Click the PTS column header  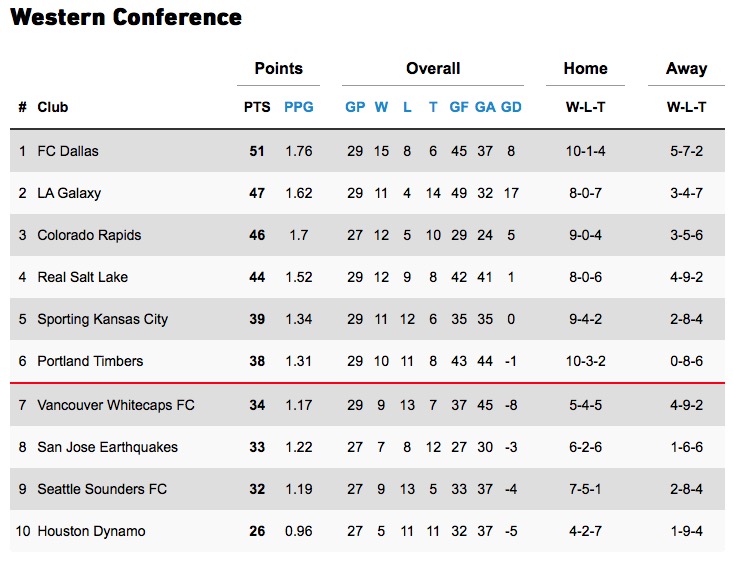click(x=257, y=107)
